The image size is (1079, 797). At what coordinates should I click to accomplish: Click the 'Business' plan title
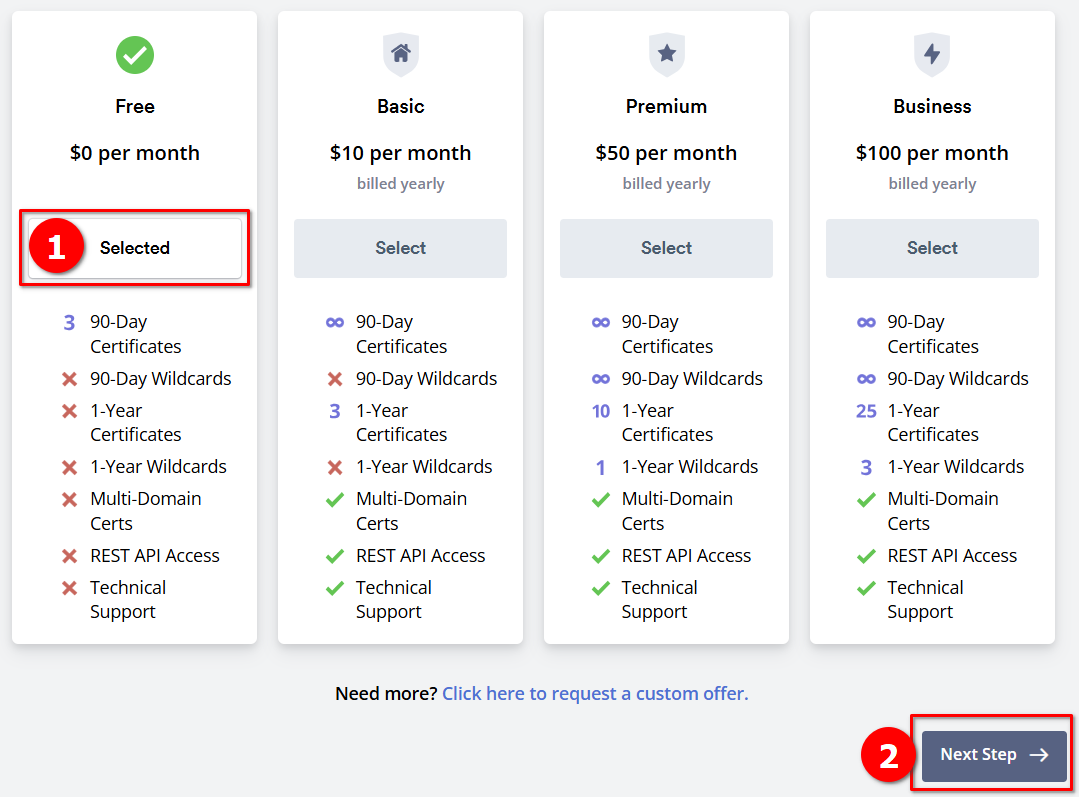pos(932,107)
